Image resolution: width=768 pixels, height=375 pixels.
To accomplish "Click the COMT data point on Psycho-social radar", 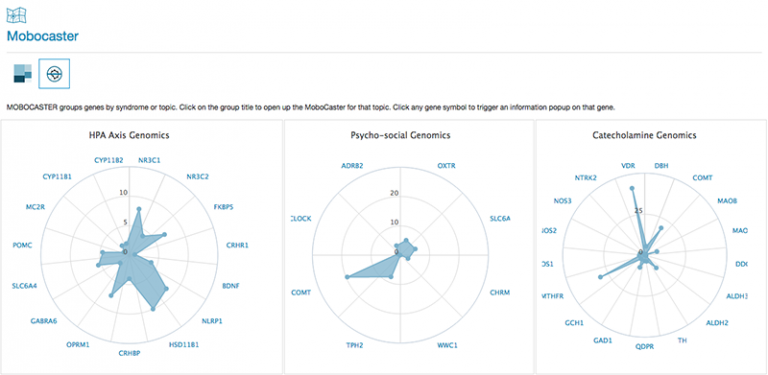I will [x=347, y=277].
